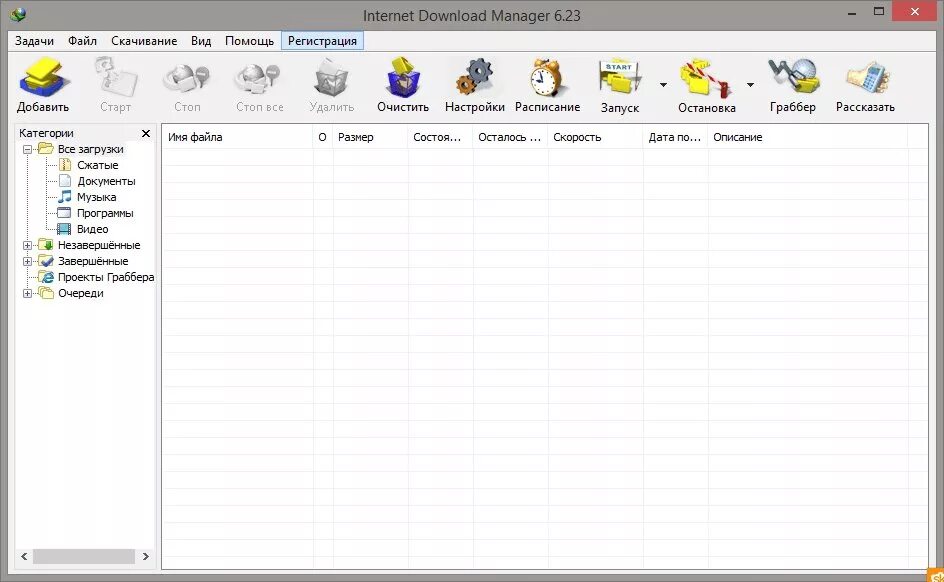
Task: Click the categories panel scroll right arrow
Action: pos(145,557)
